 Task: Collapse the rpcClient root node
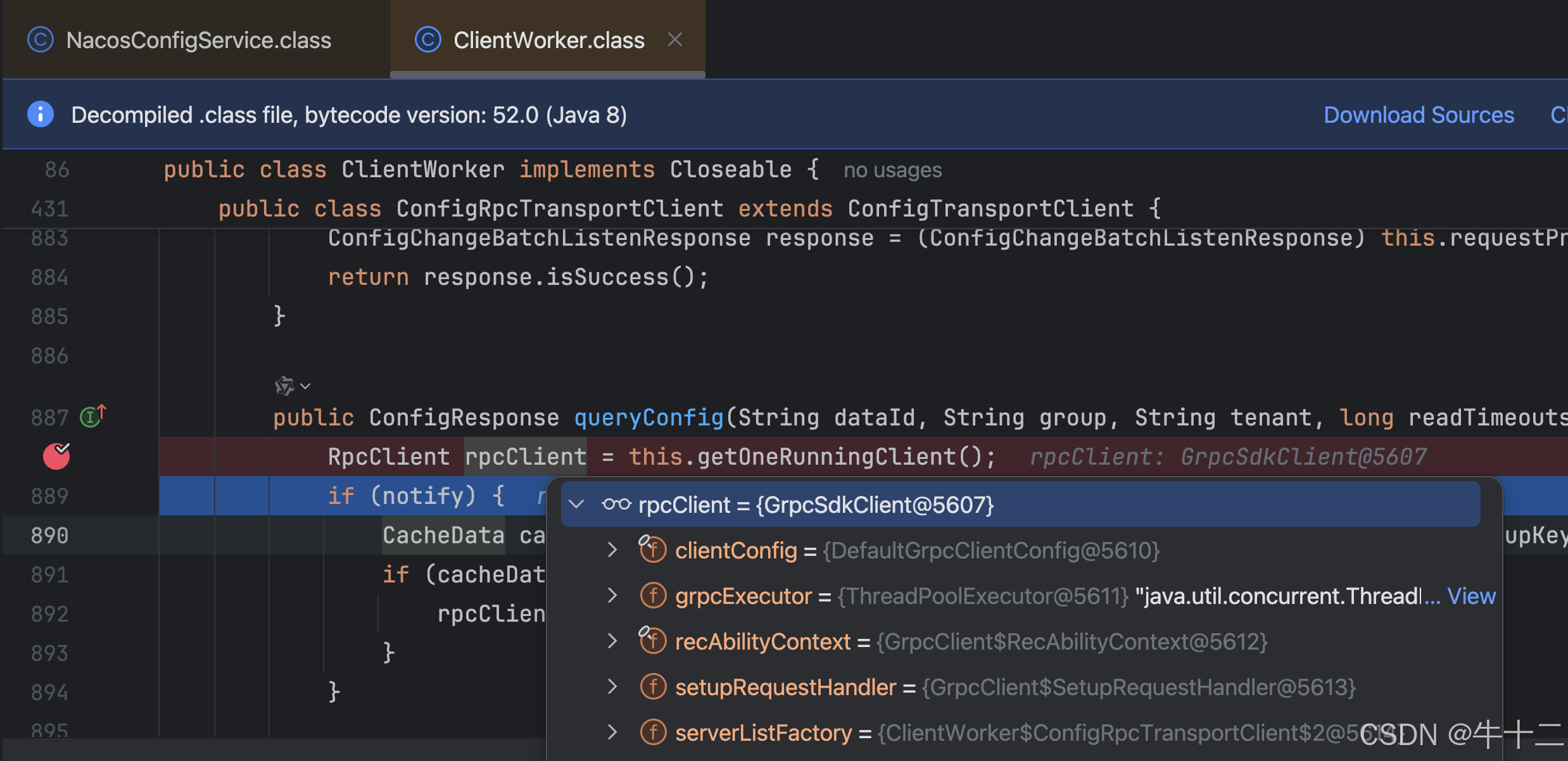(576, 505)
